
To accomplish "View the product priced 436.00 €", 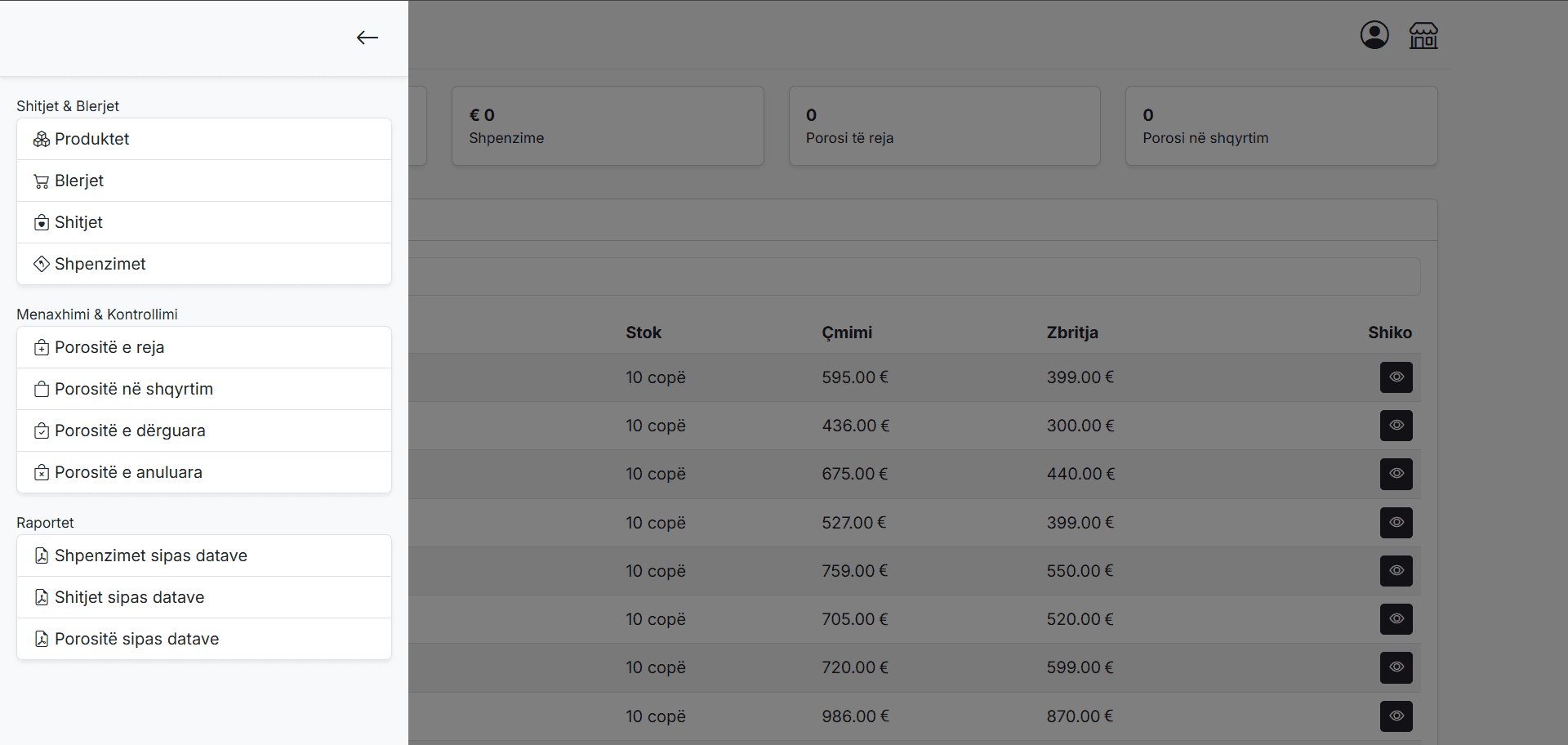I will 1396,426.
